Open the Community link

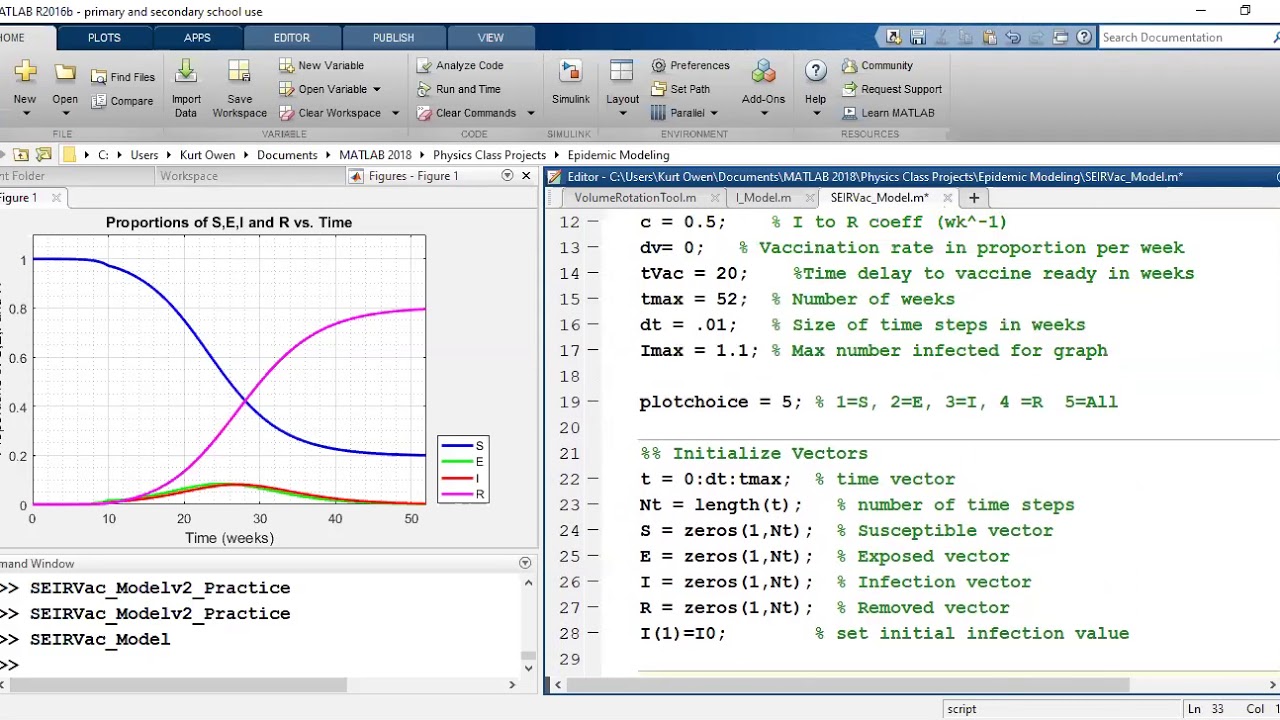877,65
